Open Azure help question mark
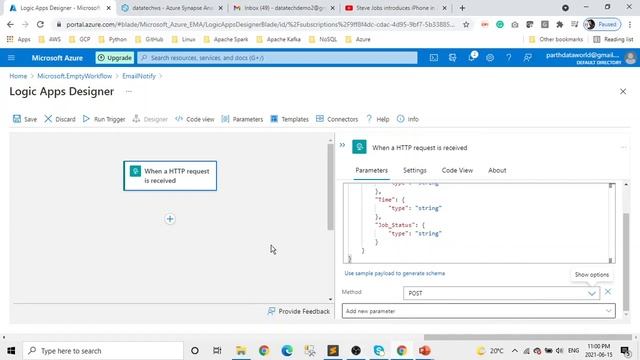The image size is (640, 360). coord(509,58)
